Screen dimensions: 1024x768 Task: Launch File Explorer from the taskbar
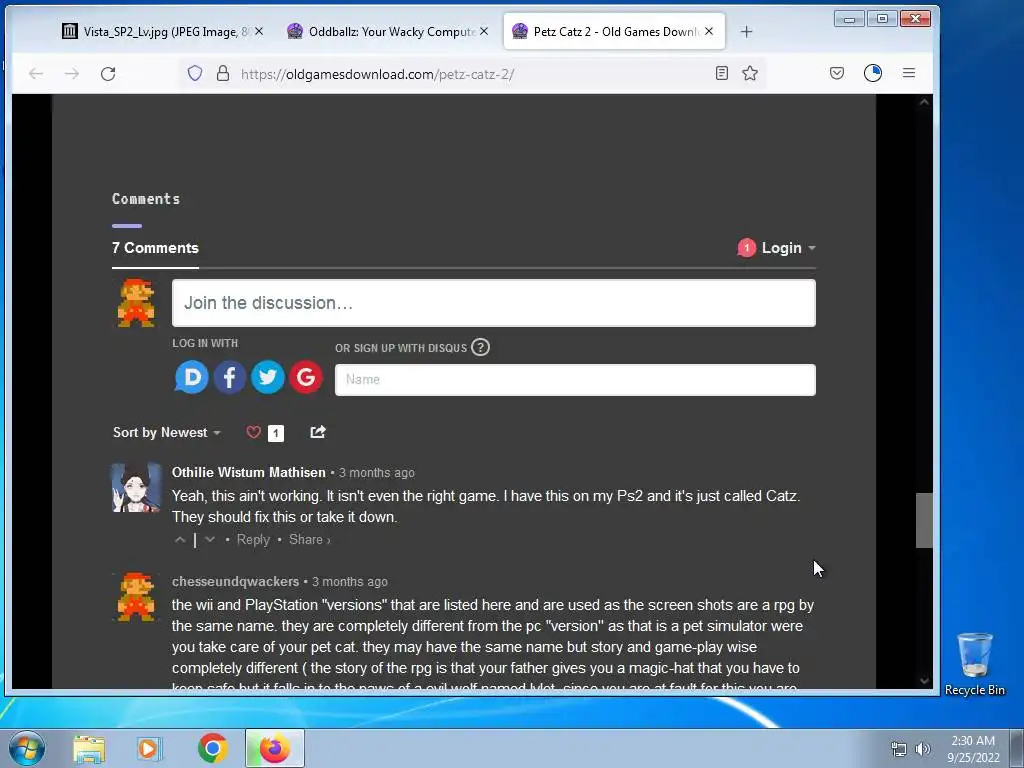point(89,749)
